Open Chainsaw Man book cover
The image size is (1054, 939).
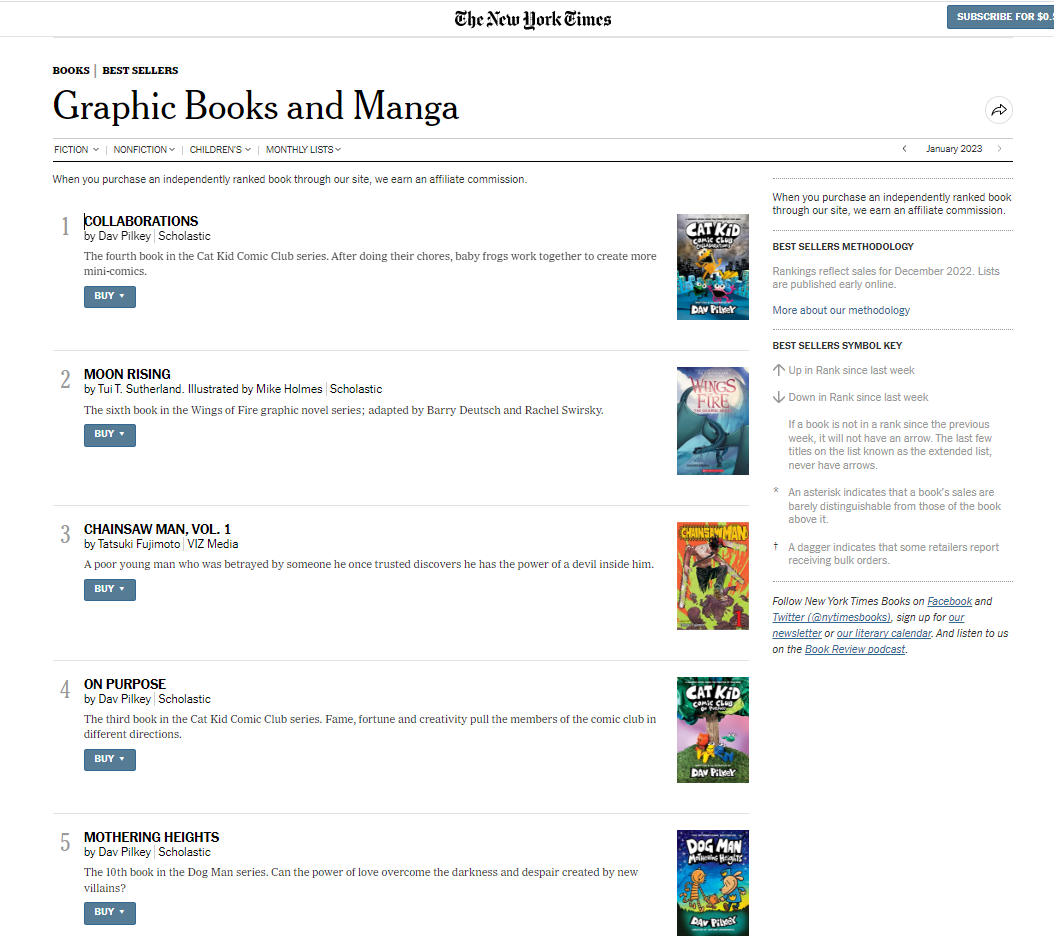[x=713, y=576]
